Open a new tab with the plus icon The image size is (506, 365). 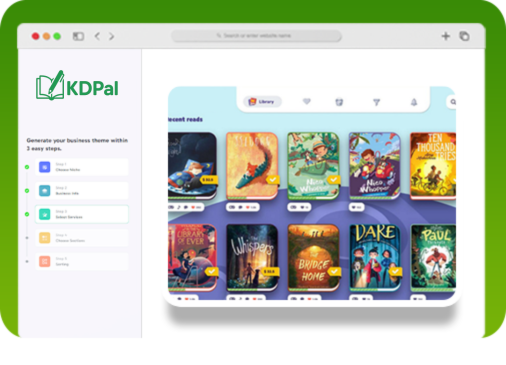point(446,36)
